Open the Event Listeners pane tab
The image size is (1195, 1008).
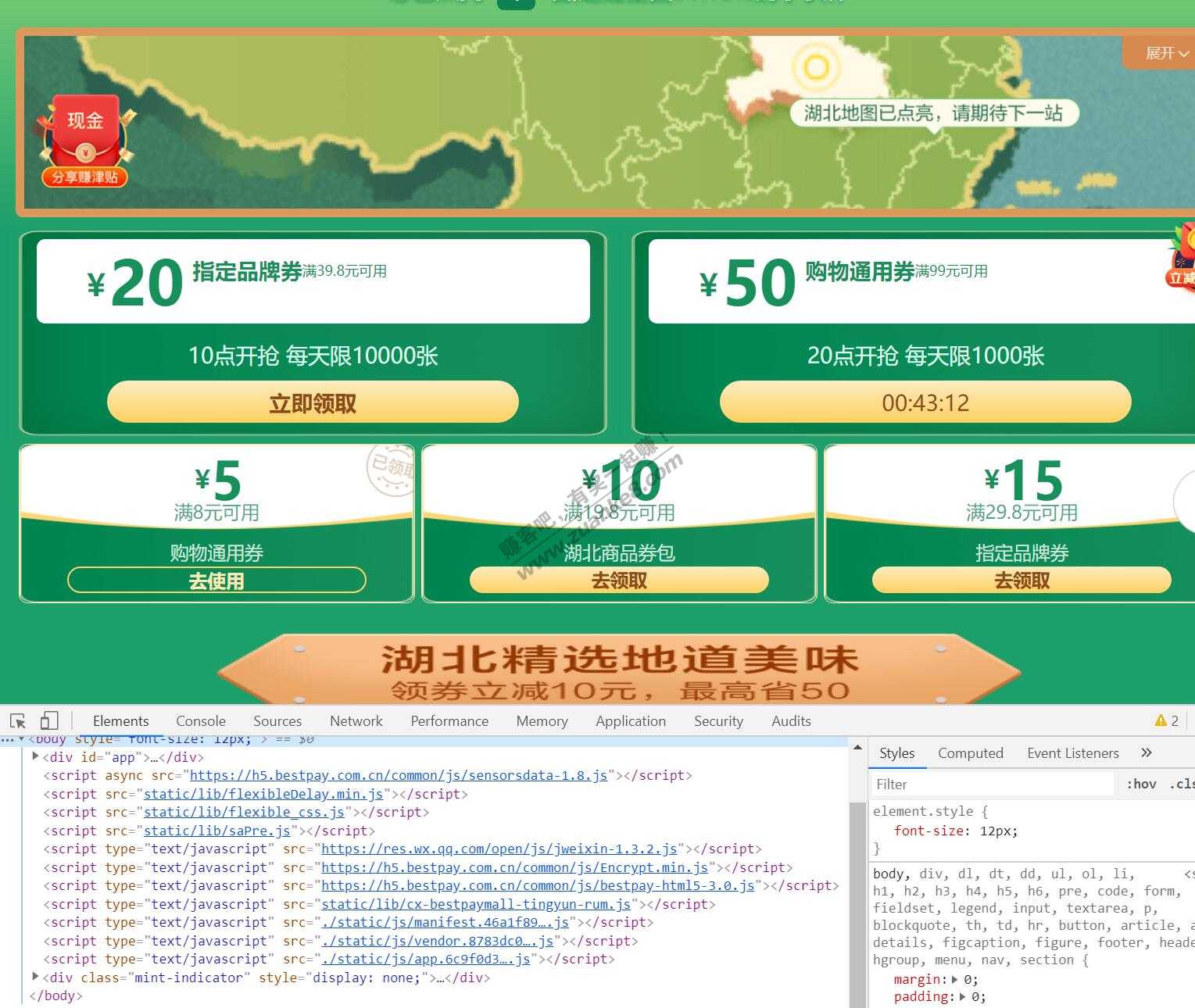[1073, 752]
